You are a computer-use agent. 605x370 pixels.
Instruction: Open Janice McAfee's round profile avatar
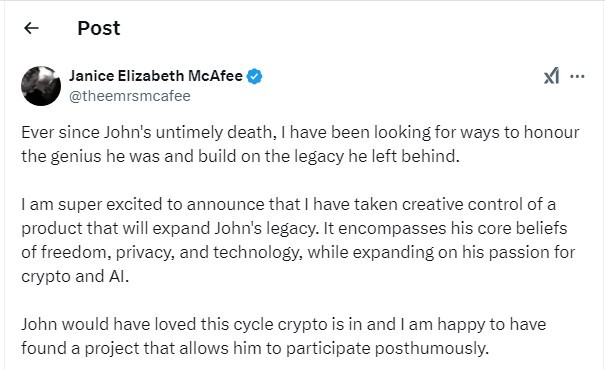[x=41, y=86]
